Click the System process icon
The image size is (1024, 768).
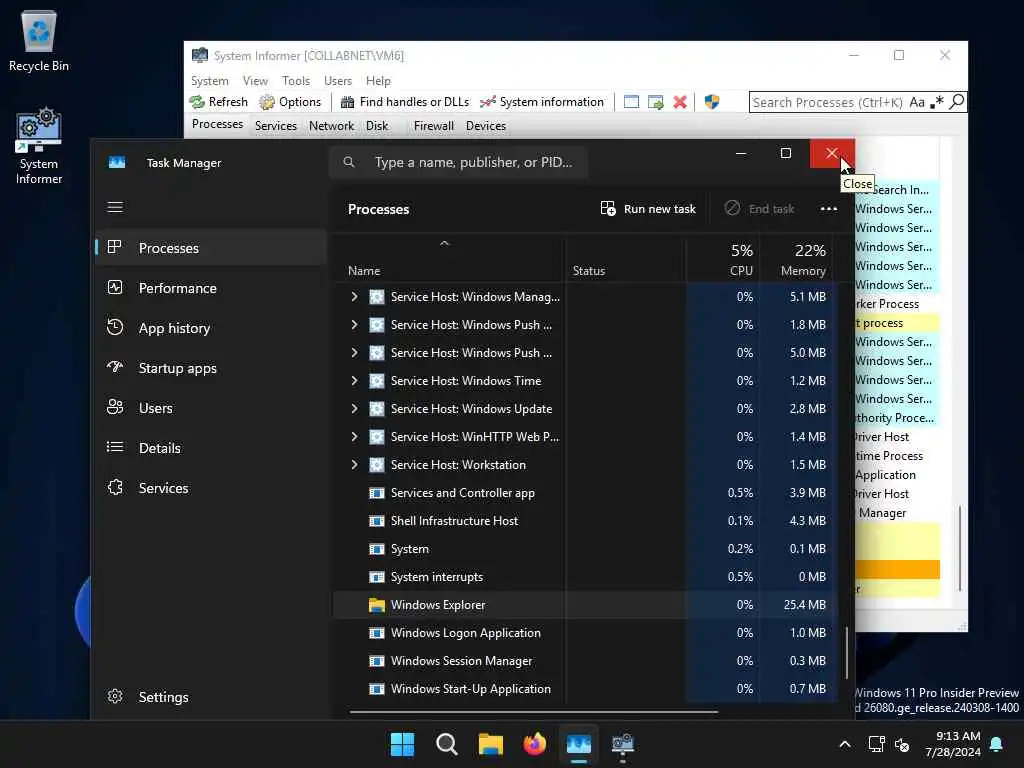pyautogui.click(x=377, y=549)
